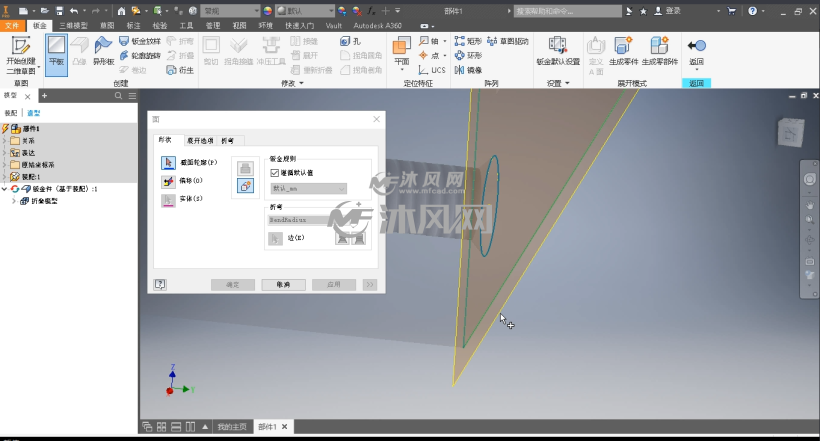
Task: Open the 折弯 tab in Face dialog
Action: 227,141
